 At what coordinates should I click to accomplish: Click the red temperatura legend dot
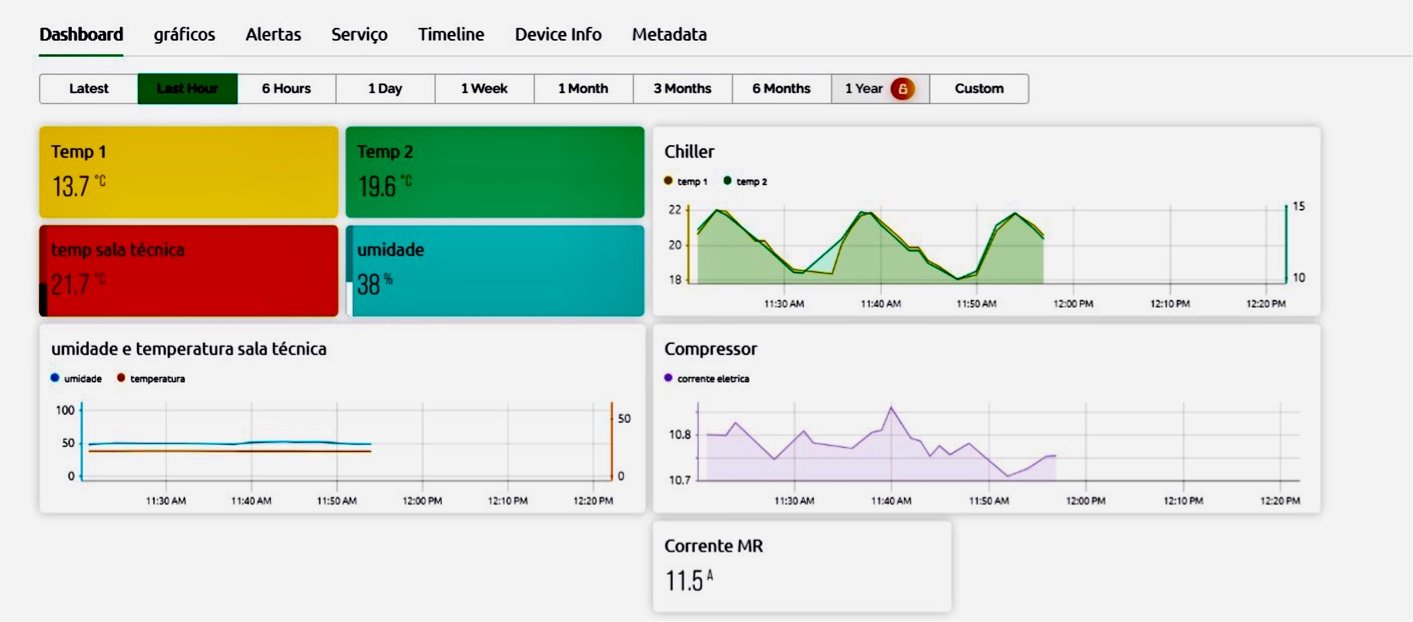click(121, 378)
